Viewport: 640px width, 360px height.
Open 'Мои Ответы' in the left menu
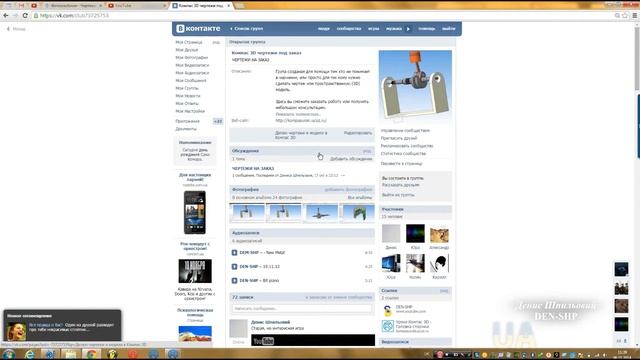(187, 103)
